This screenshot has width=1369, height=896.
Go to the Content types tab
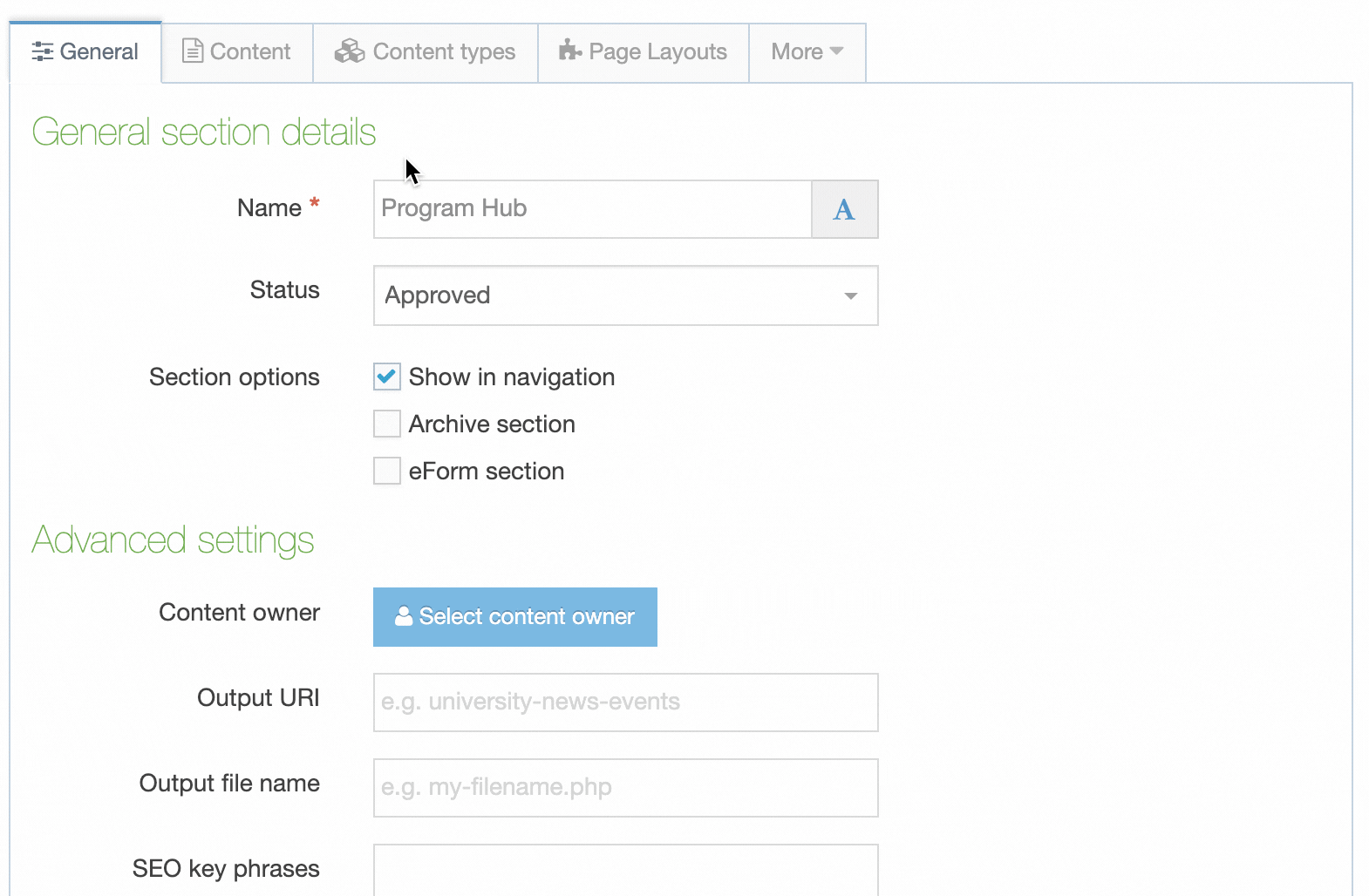pos(426,52)
